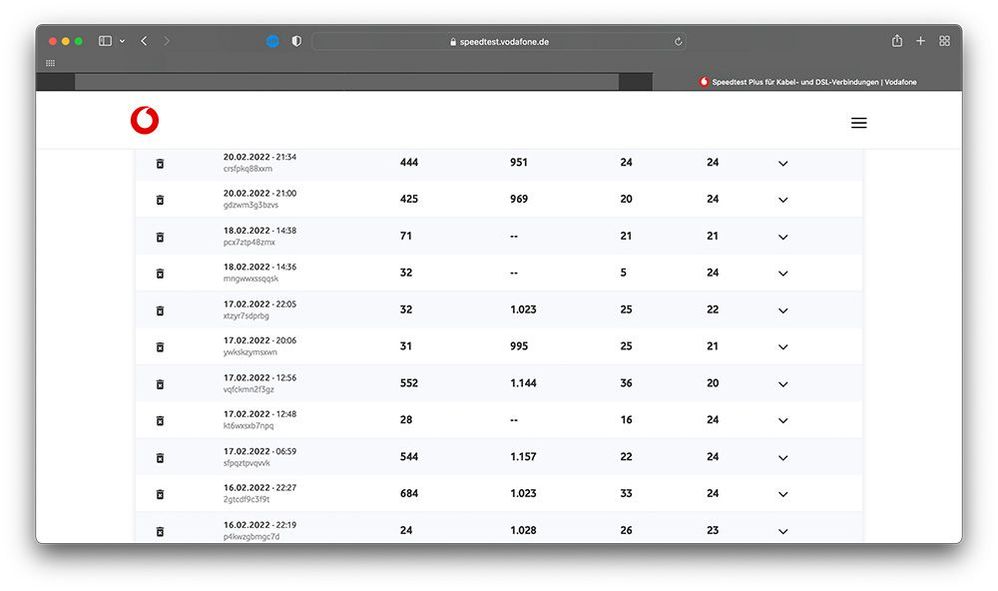Click the 1.028 value

(523, 530)
